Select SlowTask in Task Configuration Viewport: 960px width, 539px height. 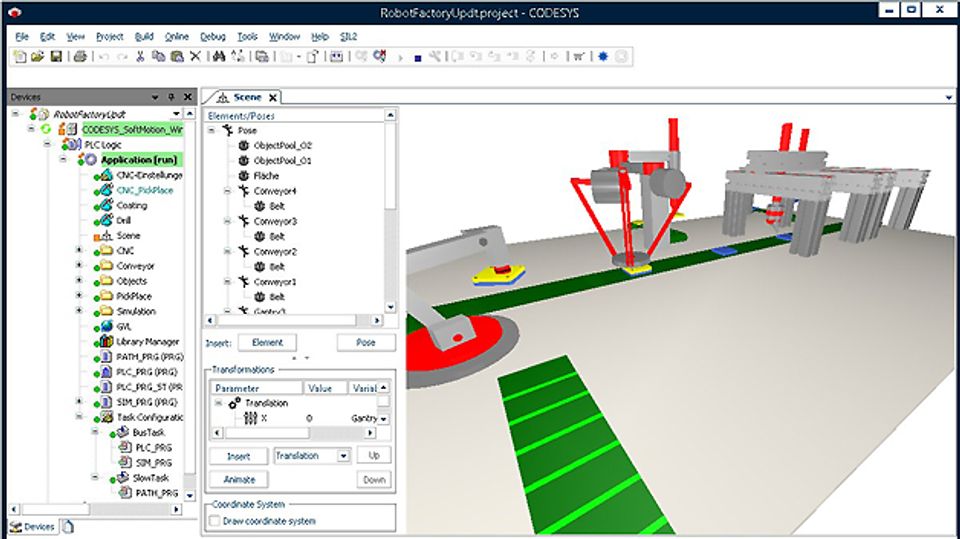[x=150, y=478]
